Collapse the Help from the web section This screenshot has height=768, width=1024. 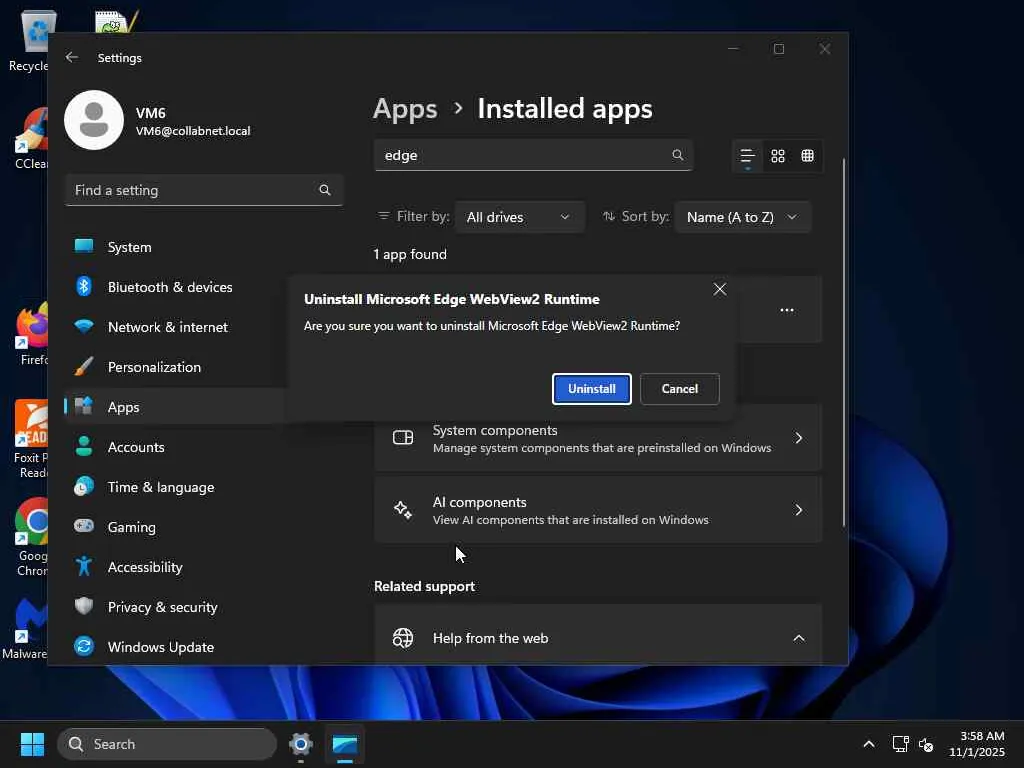798,638
